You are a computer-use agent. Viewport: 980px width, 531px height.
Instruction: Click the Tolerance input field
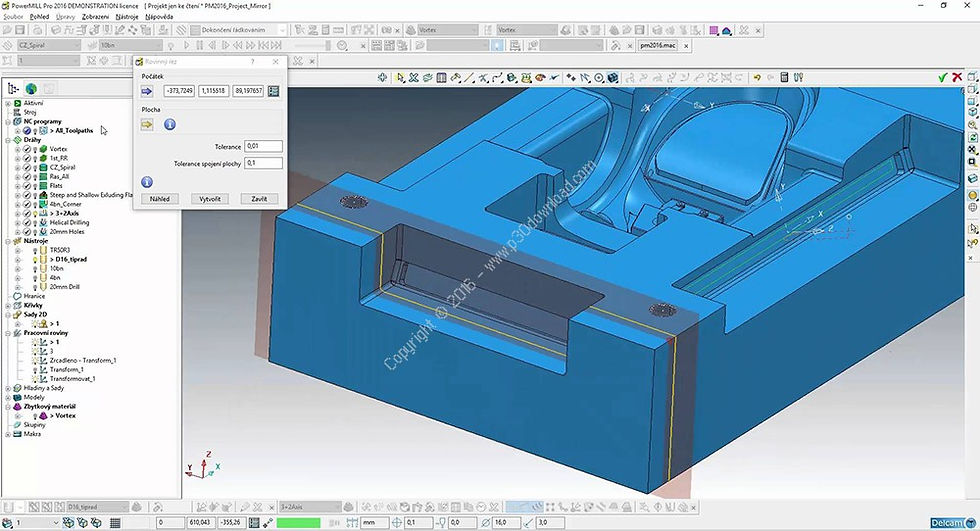click(263, 146)
